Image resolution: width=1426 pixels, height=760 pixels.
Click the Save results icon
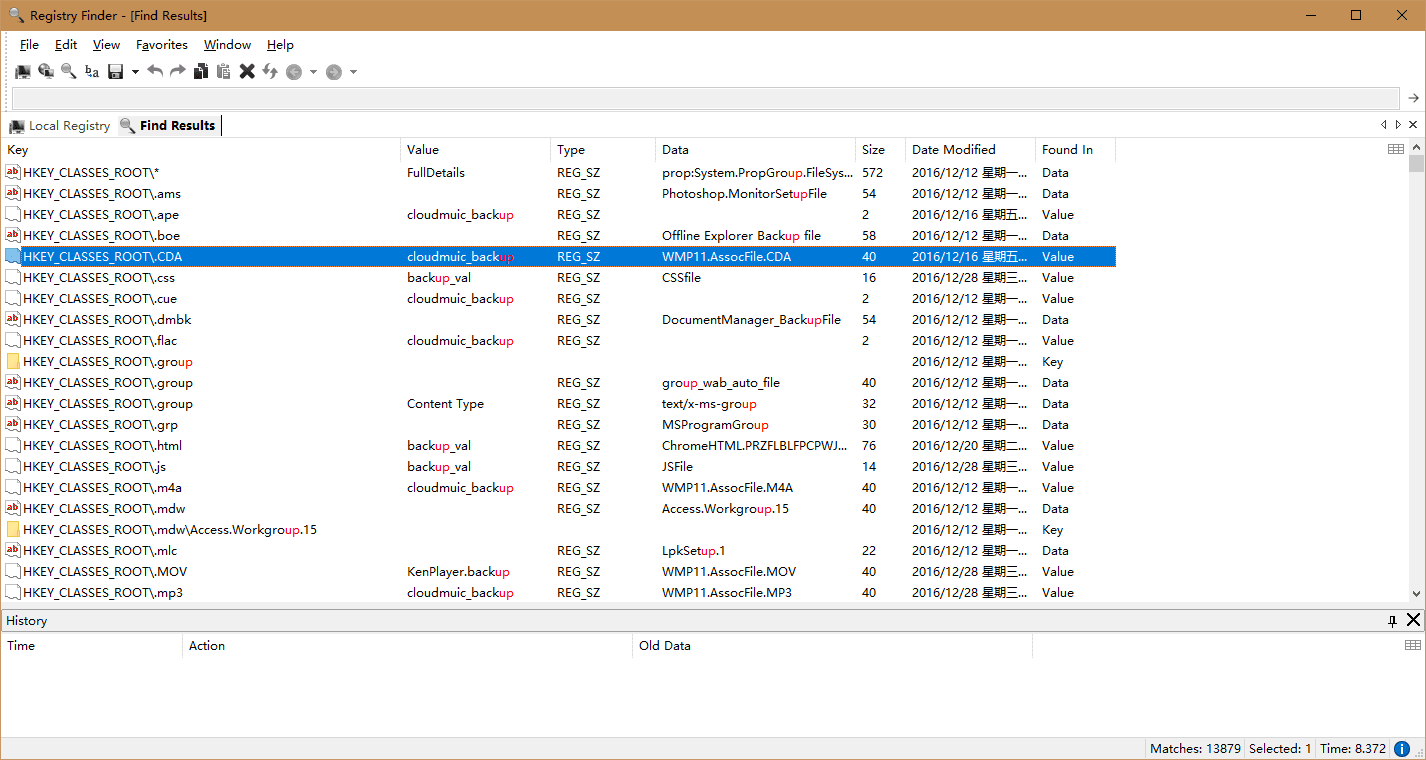114,71
